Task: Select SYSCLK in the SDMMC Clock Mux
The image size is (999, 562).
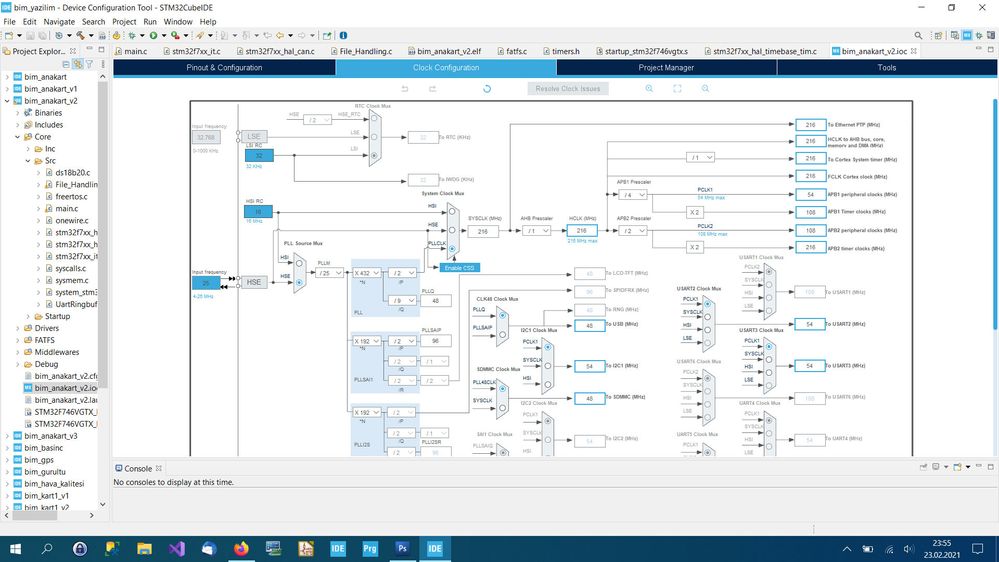Action: click(x=503, y=407)
